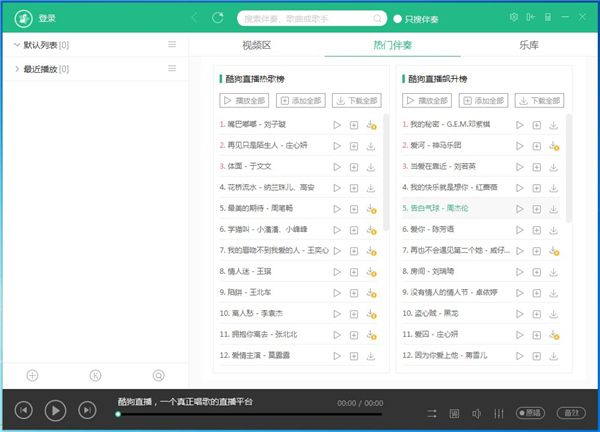Click the search magnifier icon

coord(377,18)
